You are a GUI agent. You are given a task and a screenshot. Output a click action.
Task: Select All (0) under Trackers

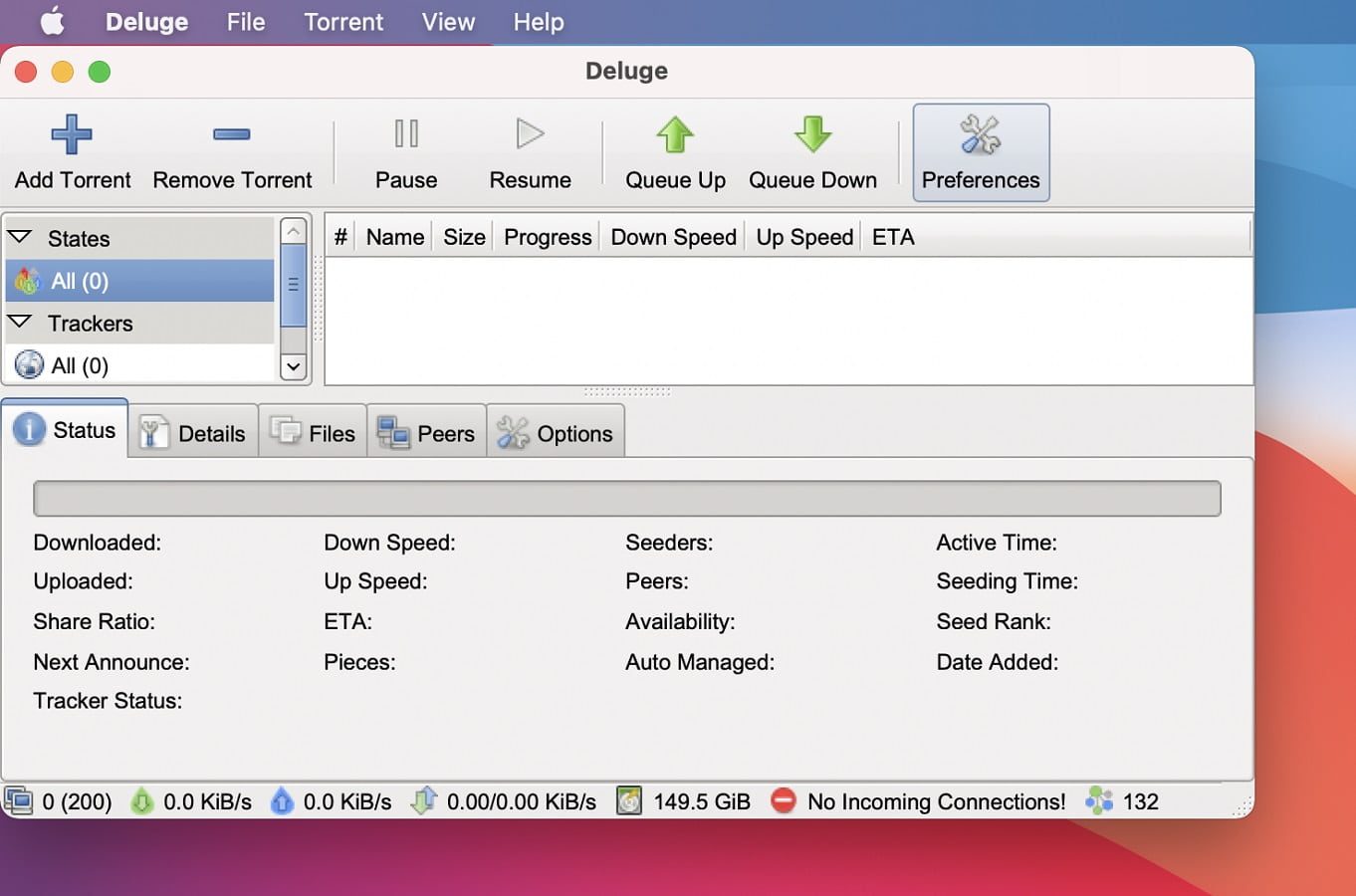pos(80,365)
